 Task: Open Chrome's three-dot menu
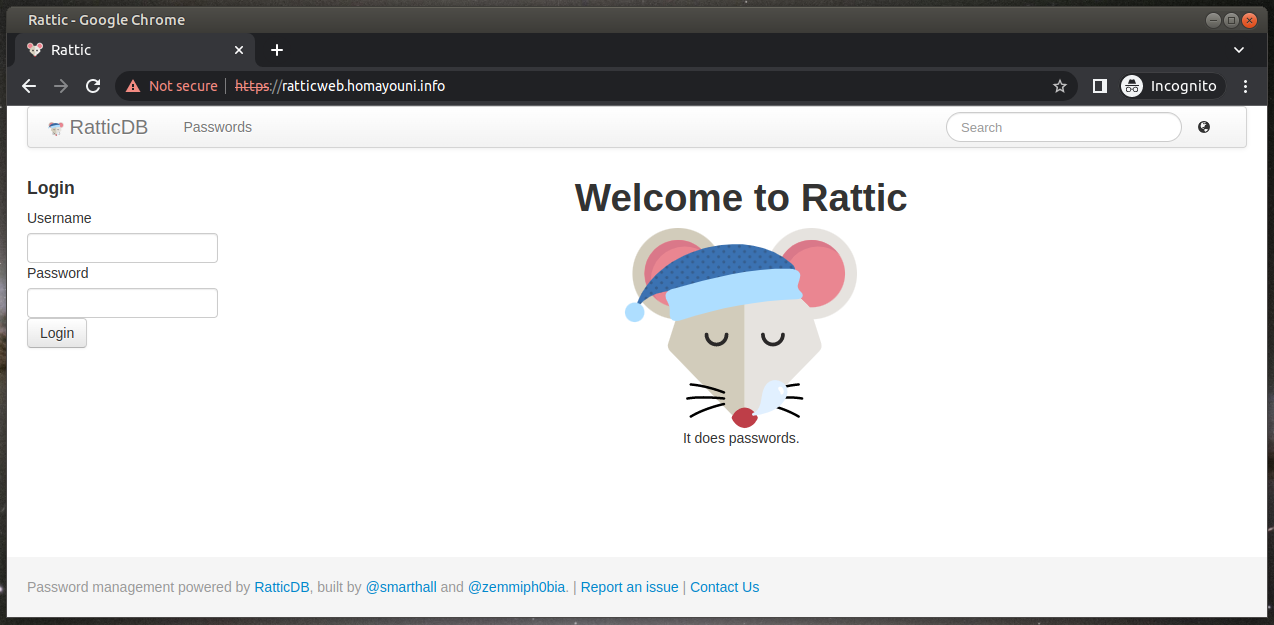pos(1245,86)
